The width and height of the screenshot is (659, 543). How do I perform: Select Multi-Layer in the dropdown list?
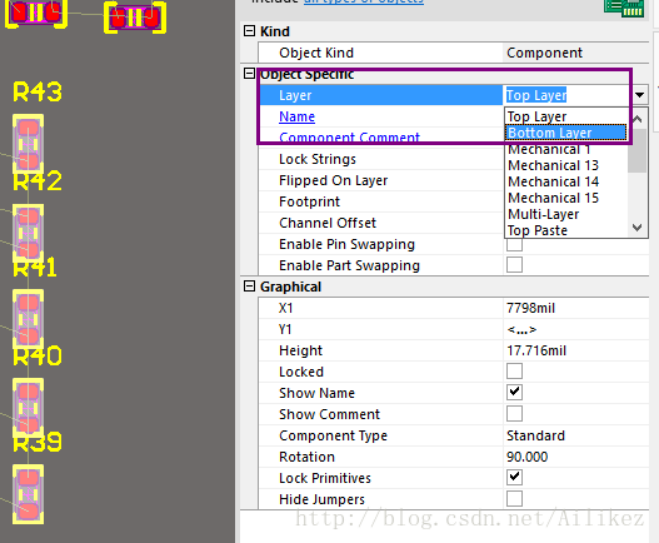543,214
